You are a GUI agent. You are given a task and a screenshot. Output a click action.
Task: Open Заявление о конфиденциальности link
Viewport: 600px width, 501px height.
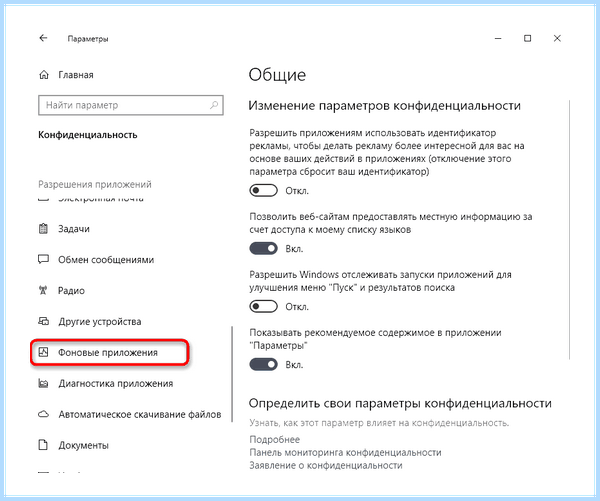[x=326, y=465]
